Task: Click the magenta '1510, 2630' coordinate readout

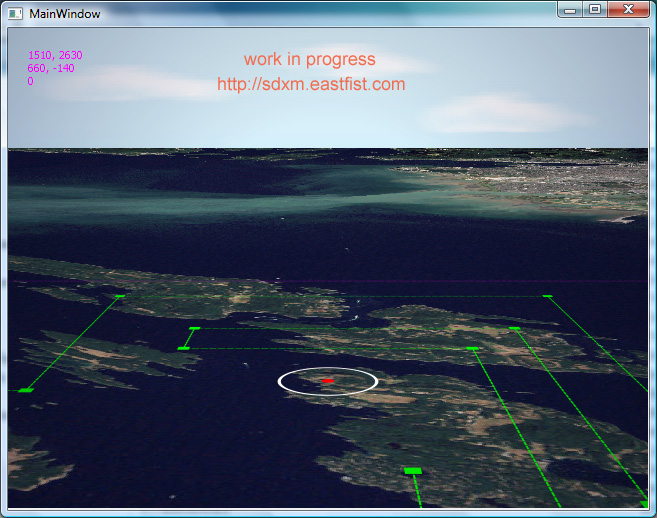Action: point(55,56)
